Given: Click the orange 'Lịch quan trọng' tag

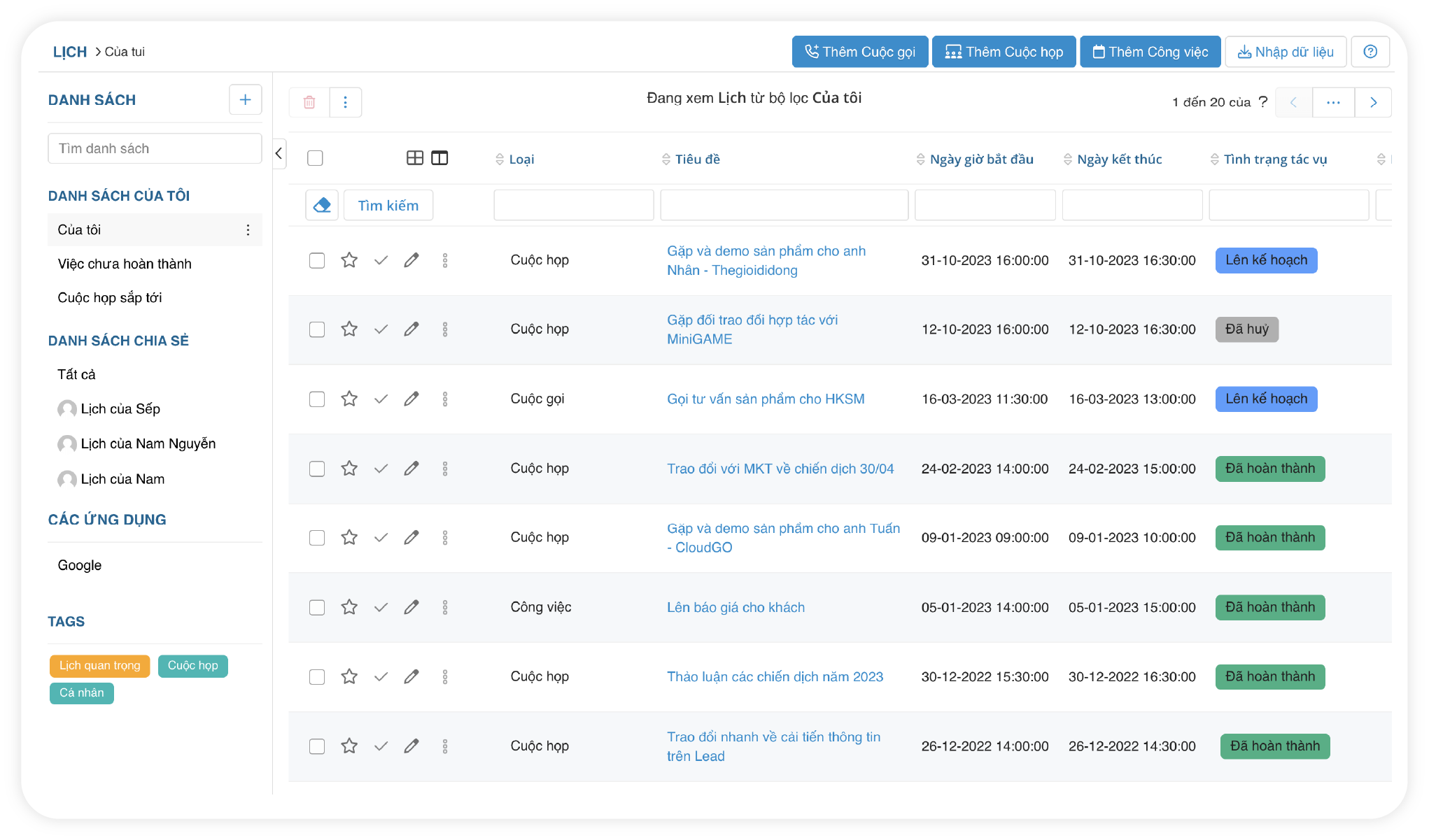Looking at the screenshot, I should tap(99, 666).
